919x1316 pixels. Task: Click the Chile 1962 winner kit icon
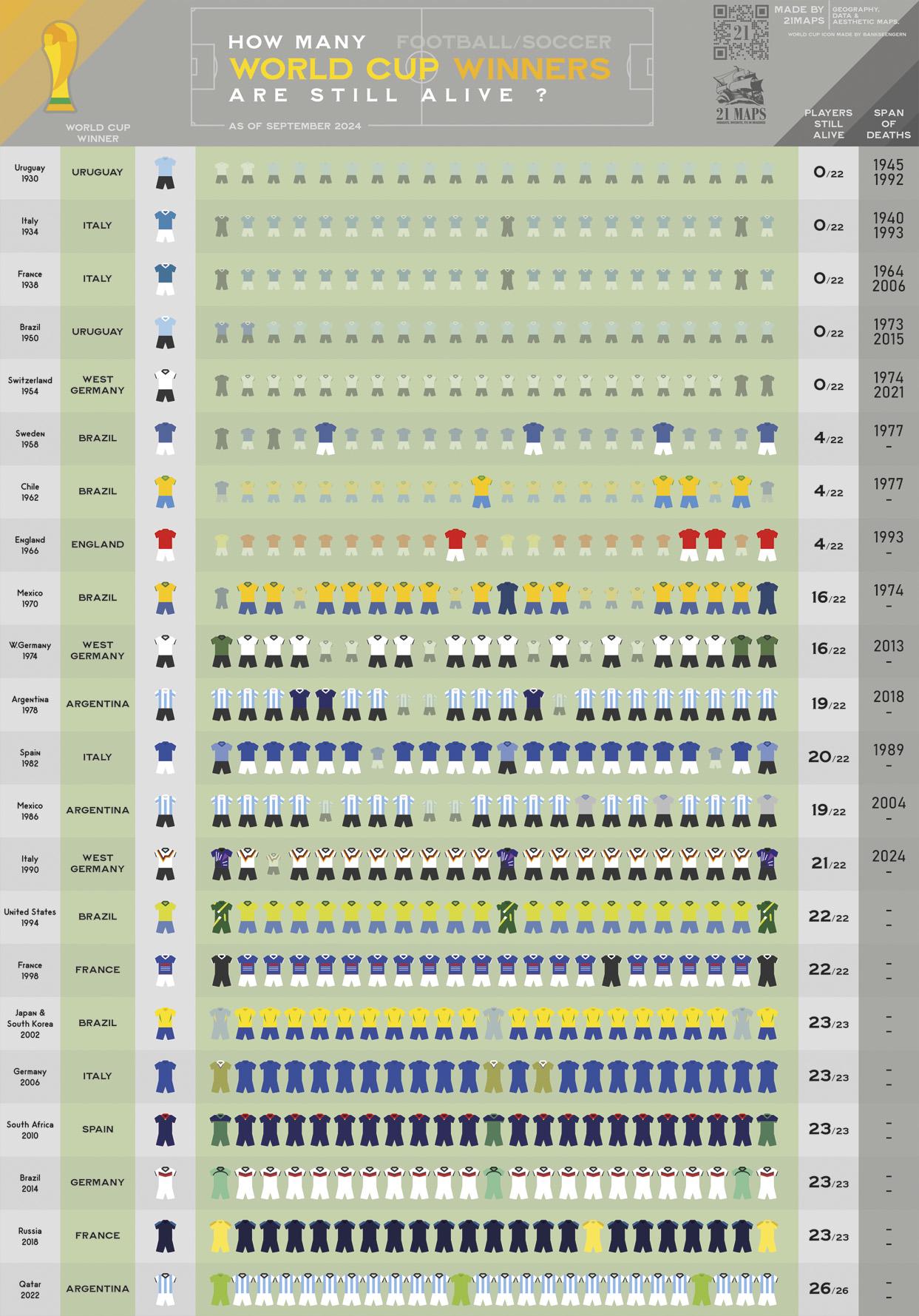[x=166, y=492]
